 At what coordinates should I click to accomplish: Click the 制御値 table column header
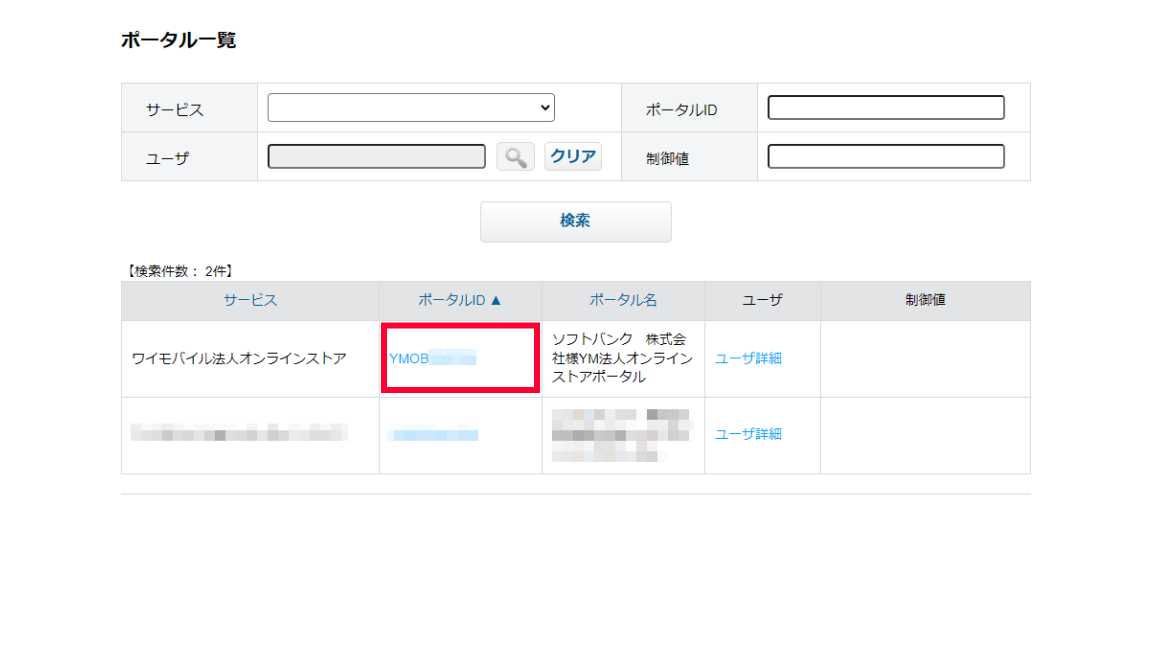point(925,300)
